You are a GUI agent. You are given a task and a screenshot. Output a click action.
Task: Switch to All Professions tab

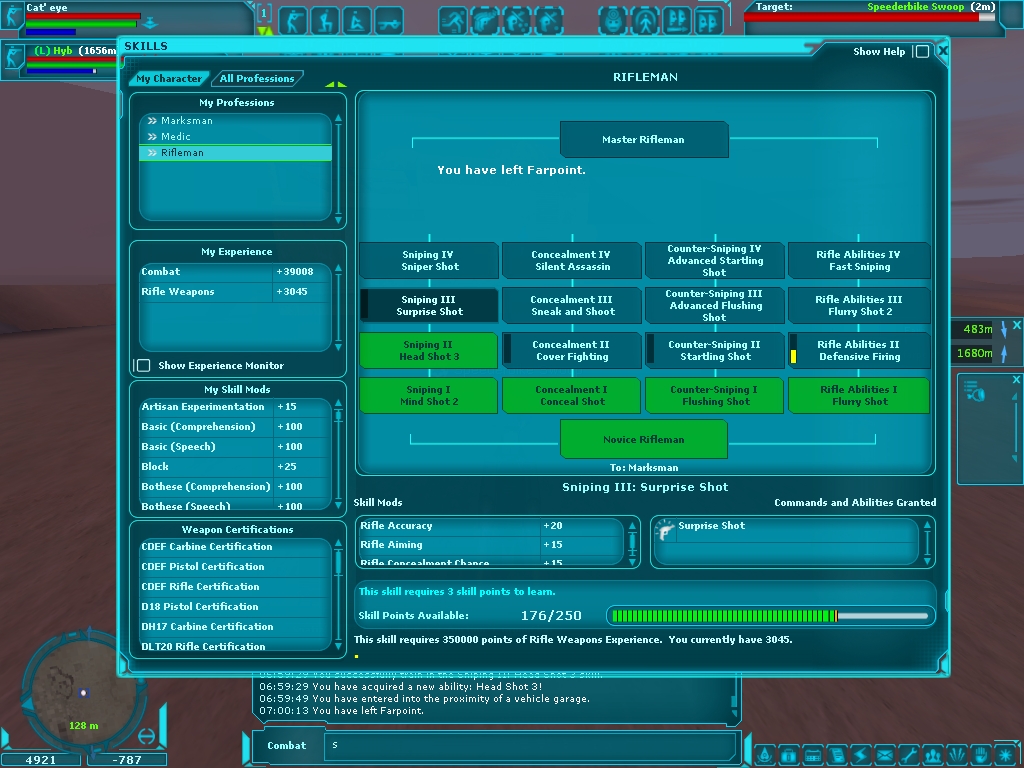[x=257, y=79]
